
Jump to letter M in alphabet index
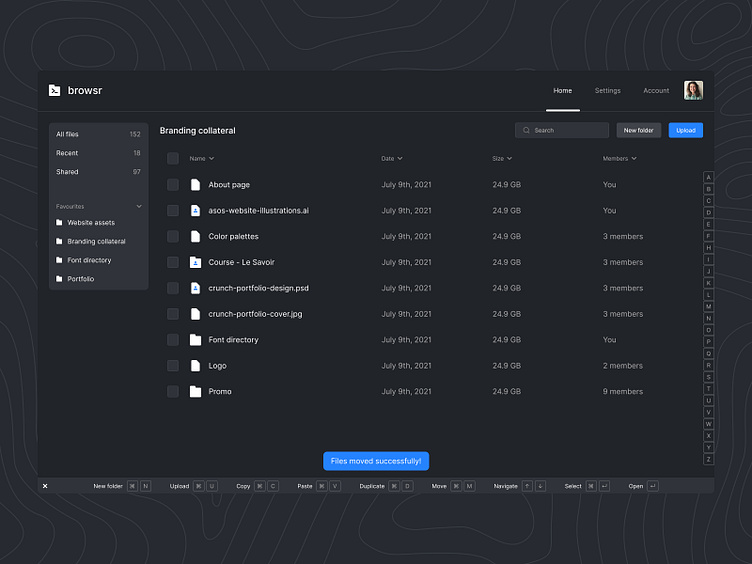tap(708, 306)
